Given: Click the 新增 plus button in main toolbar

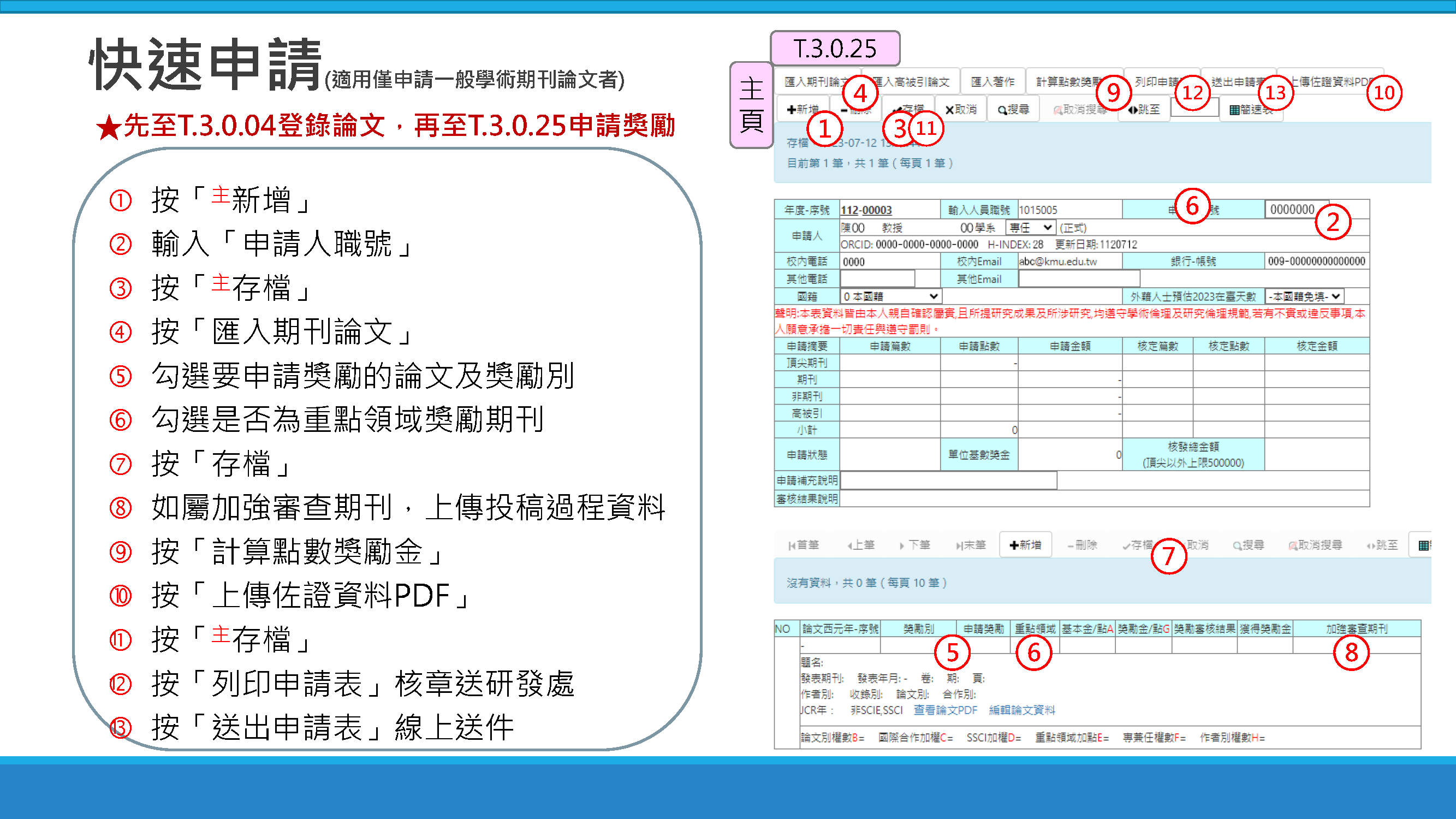Looking at the screenshot, I should point(803,109).
